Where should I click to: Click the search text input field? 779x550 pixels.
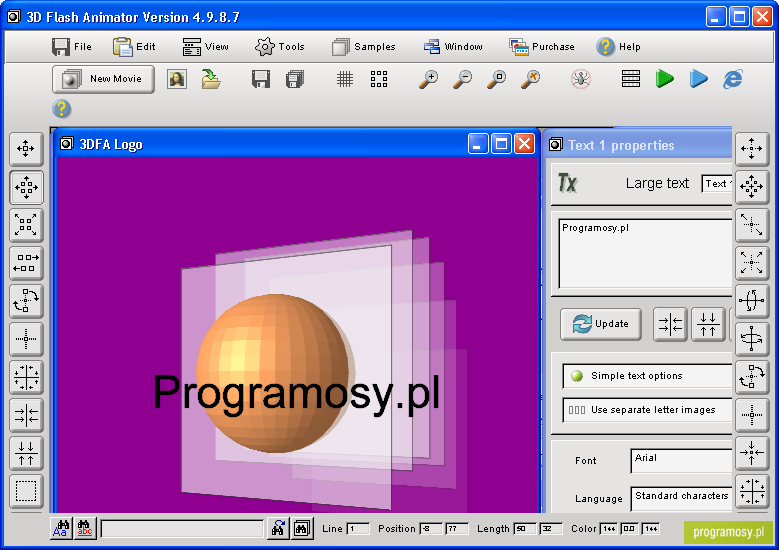[x=182, y=529]
